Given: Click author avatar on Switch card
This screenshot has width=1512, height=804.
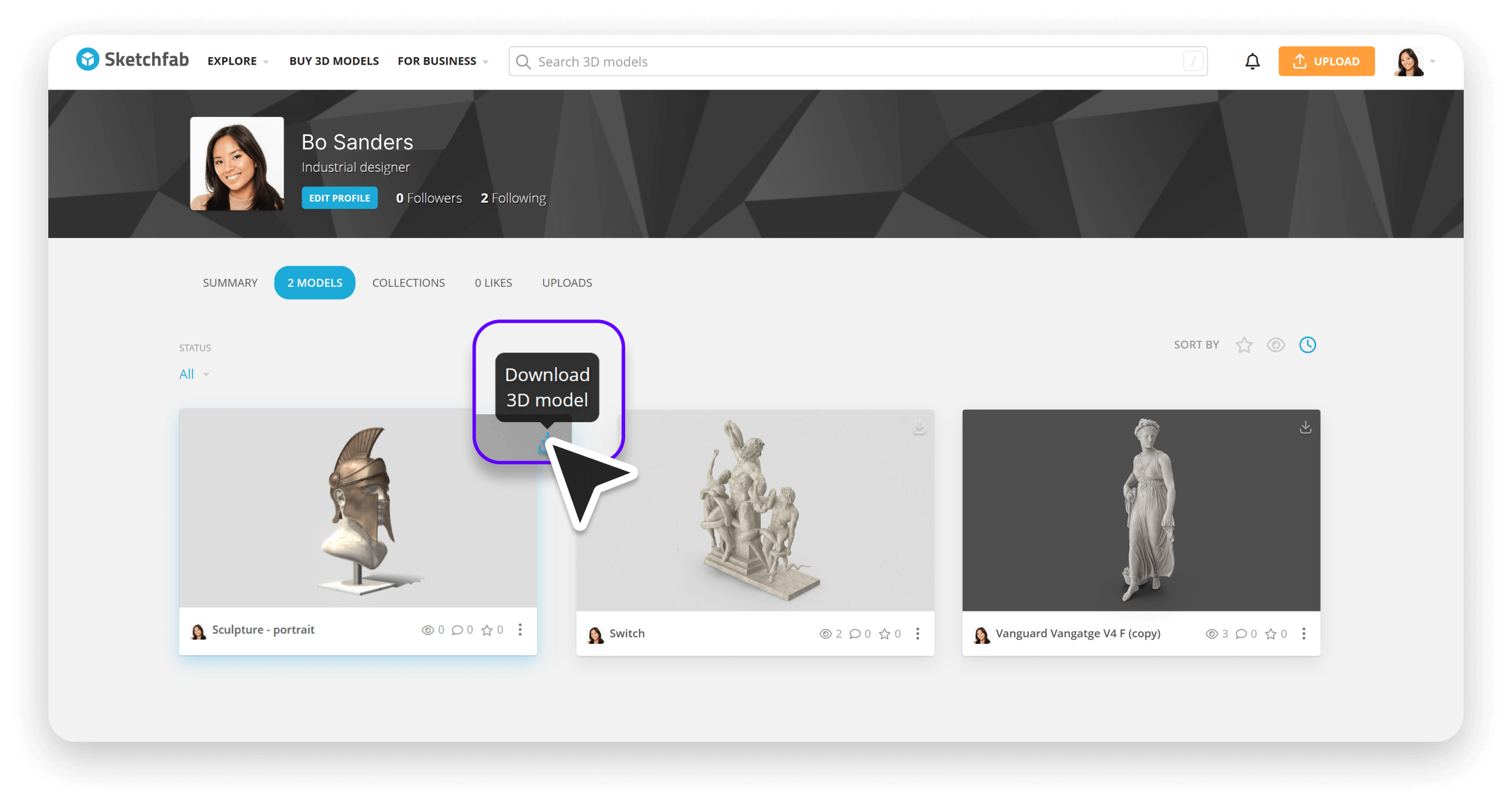Looking at the screenshot, I should tap(596, 634).
